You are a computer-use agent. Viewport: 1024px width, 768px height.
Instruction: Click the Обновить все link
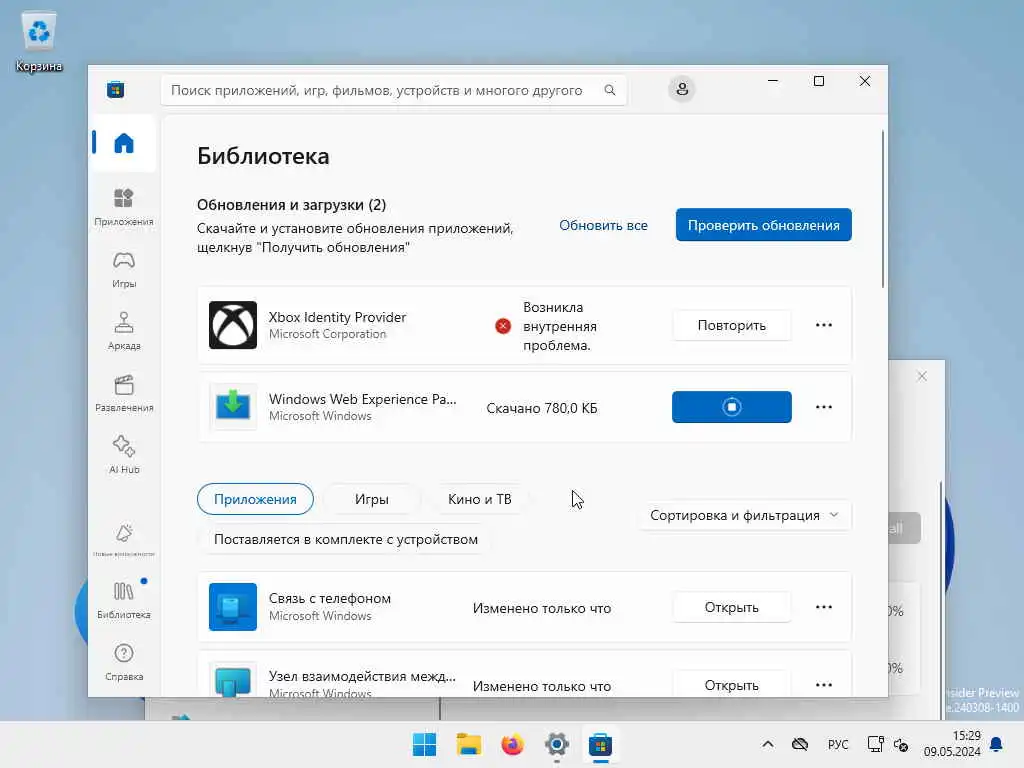point(603,225)
